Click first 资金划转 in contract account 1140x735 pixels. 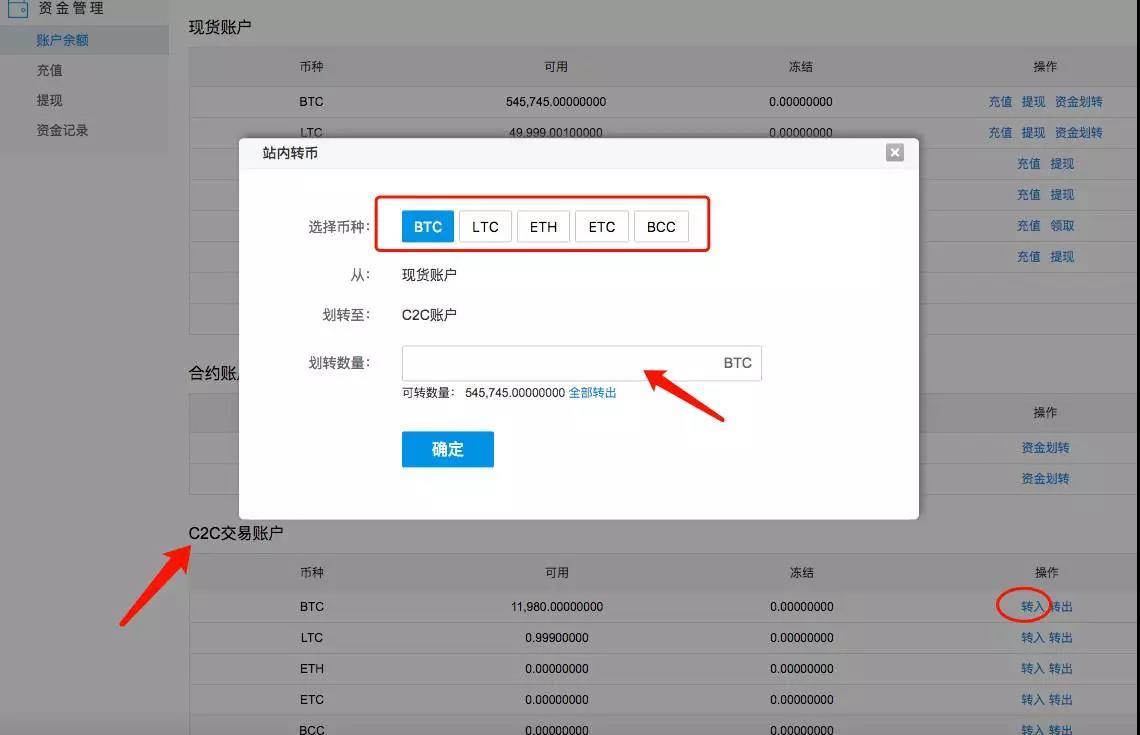pos(1045,448)
